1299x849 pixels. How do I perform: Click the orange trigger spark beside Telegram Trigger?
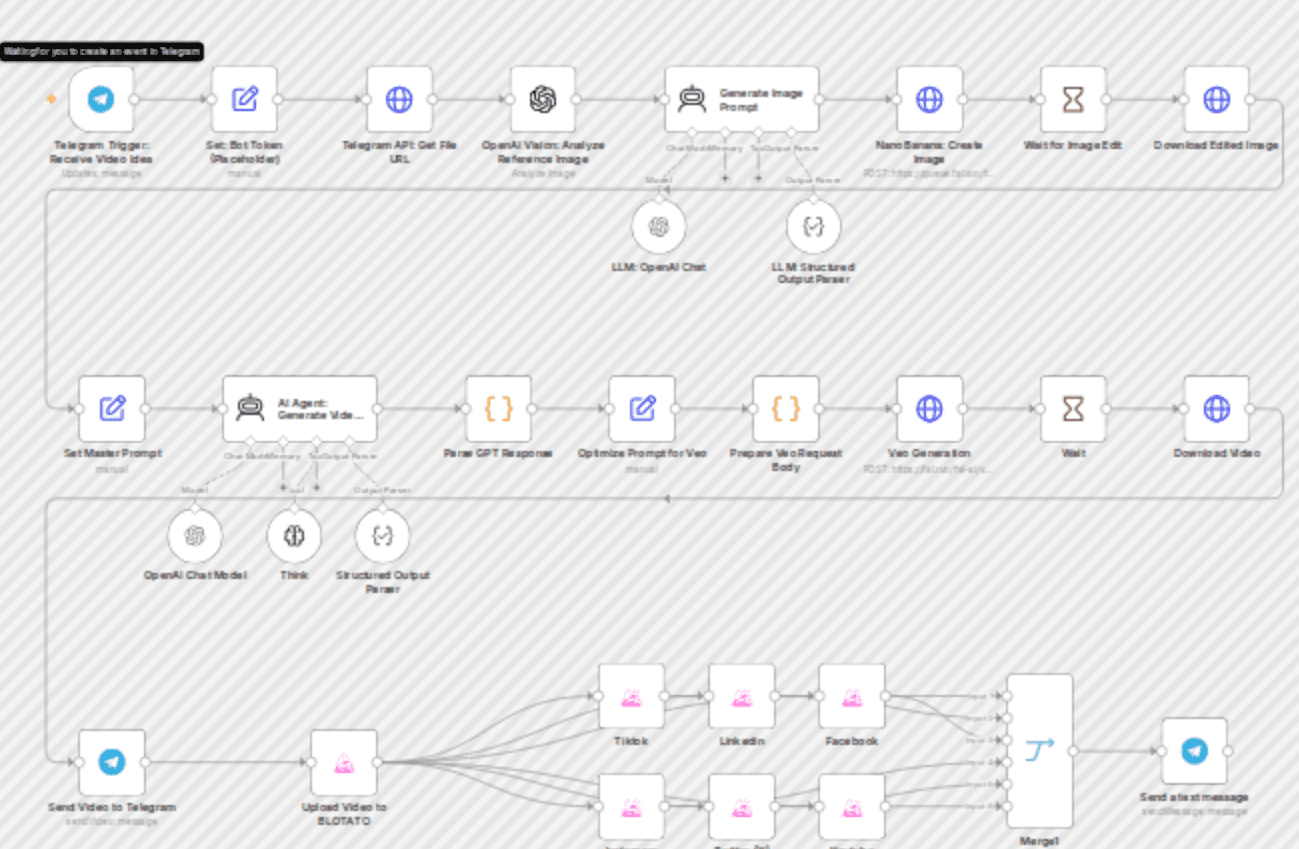pyautogui.click(x=50, y=99)
